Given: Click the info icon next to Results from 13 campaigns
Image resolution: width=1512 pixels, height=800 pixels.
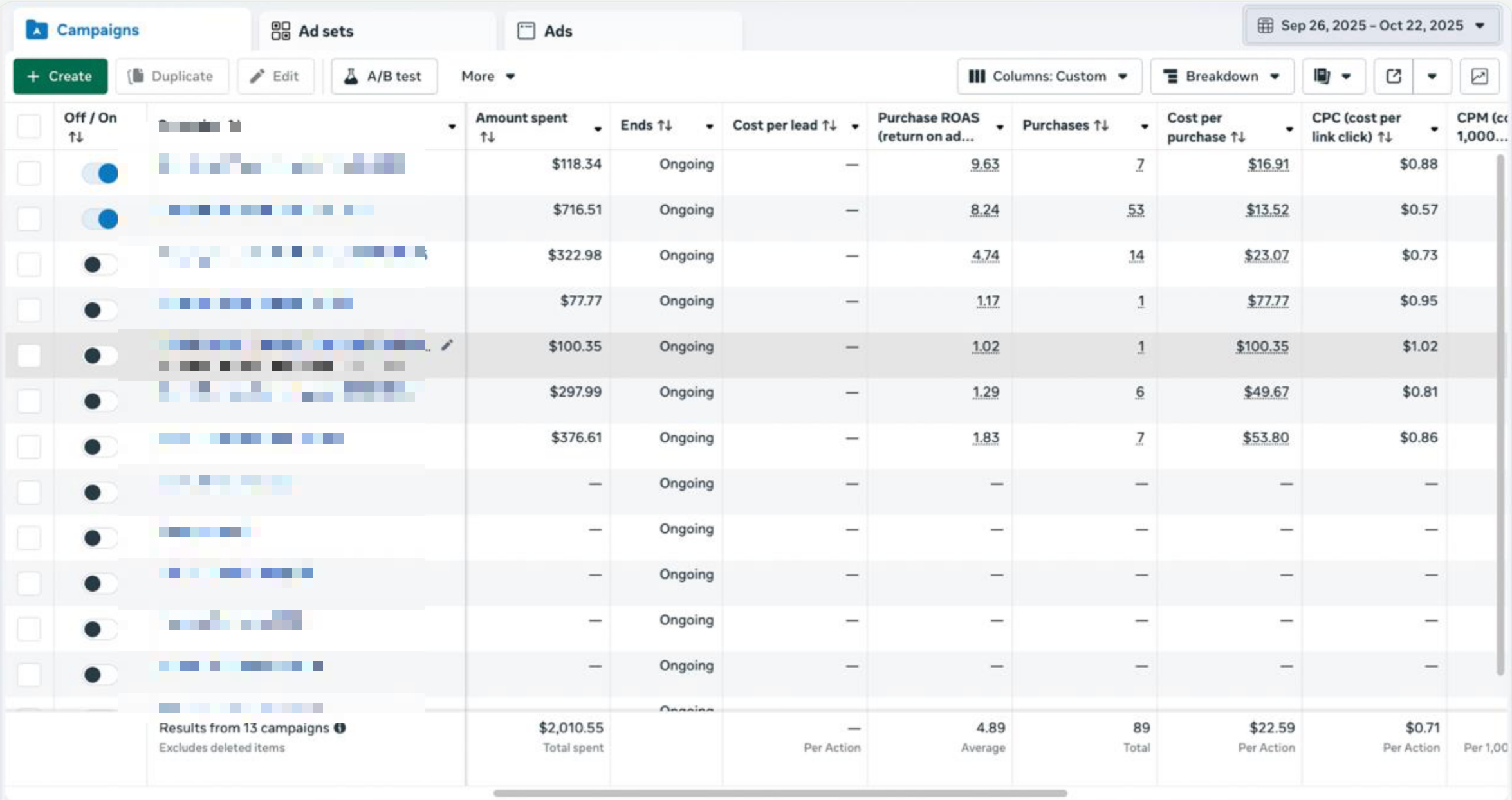Looking at the screenshot, I should (340, 728).
